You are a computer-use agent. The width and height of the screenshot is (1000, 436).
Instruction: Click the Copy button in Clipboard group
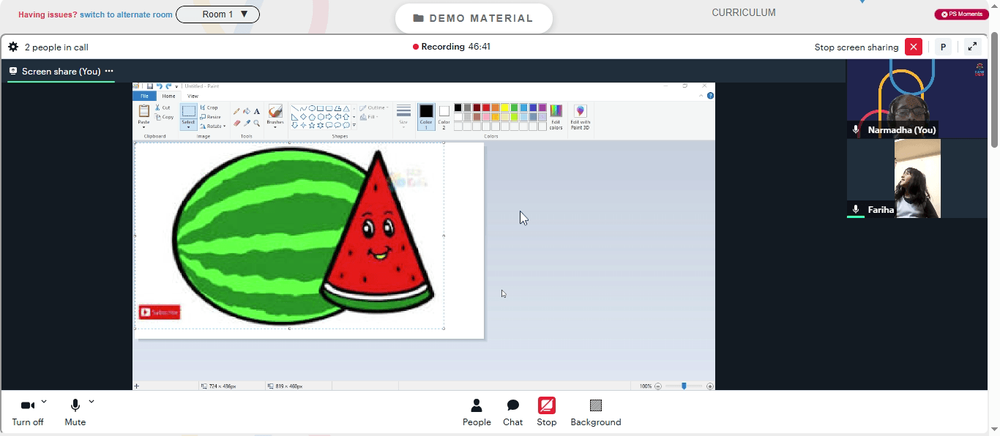tap(163, 117)
